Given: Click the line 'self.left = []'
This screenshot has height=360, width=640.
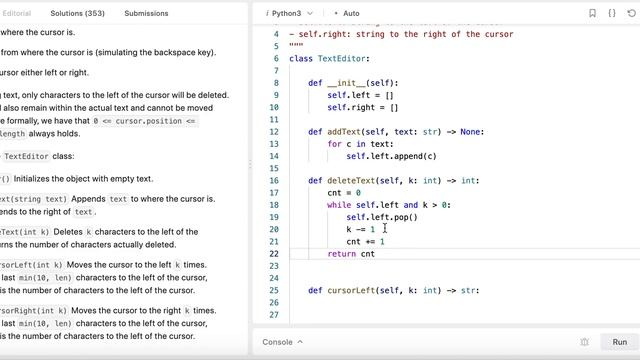Looking at the screenshot, I should (x=360, y=95).
